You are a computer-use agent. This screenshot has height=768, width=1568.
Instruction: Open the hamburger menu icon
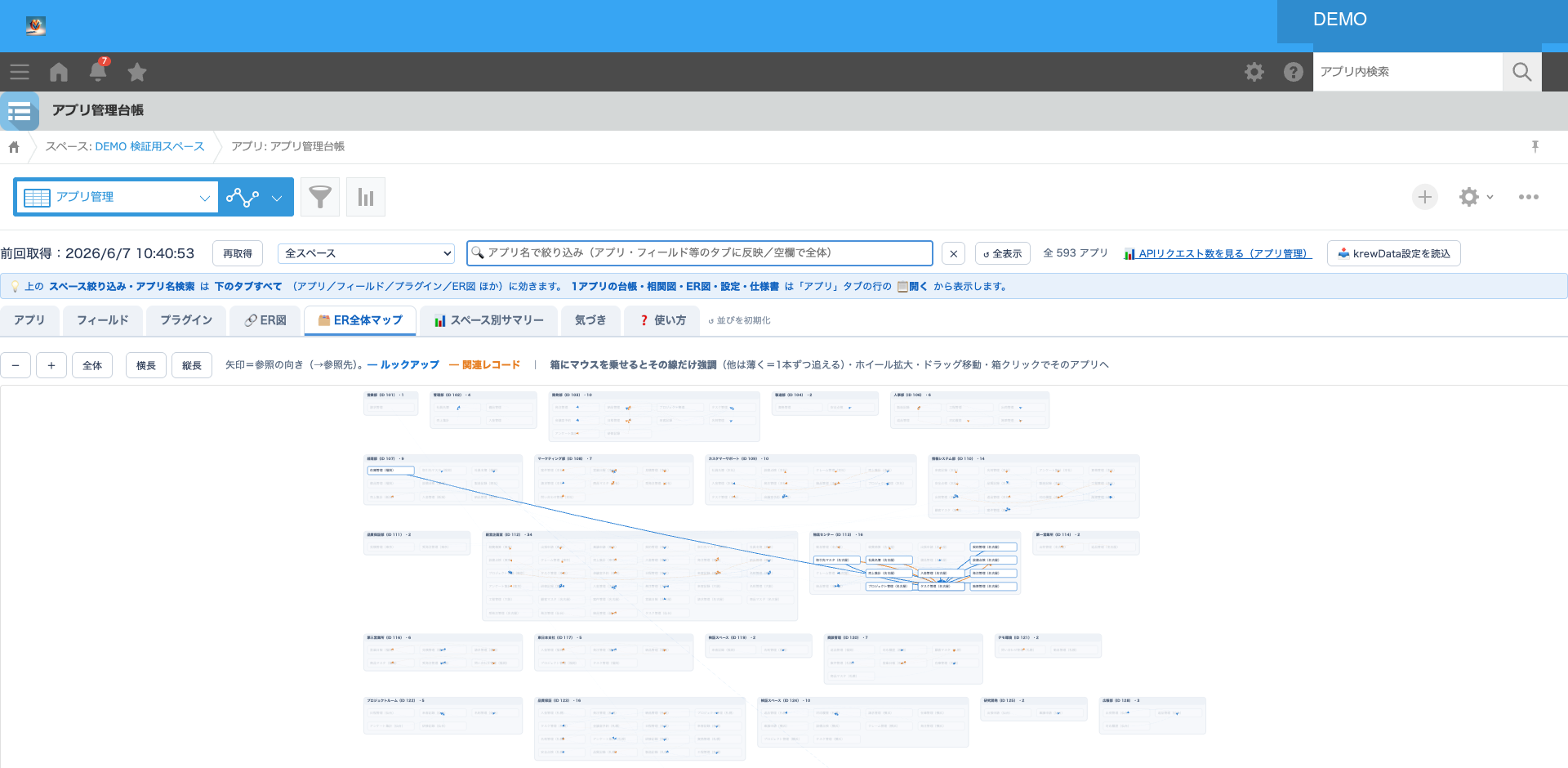point(20,72)
